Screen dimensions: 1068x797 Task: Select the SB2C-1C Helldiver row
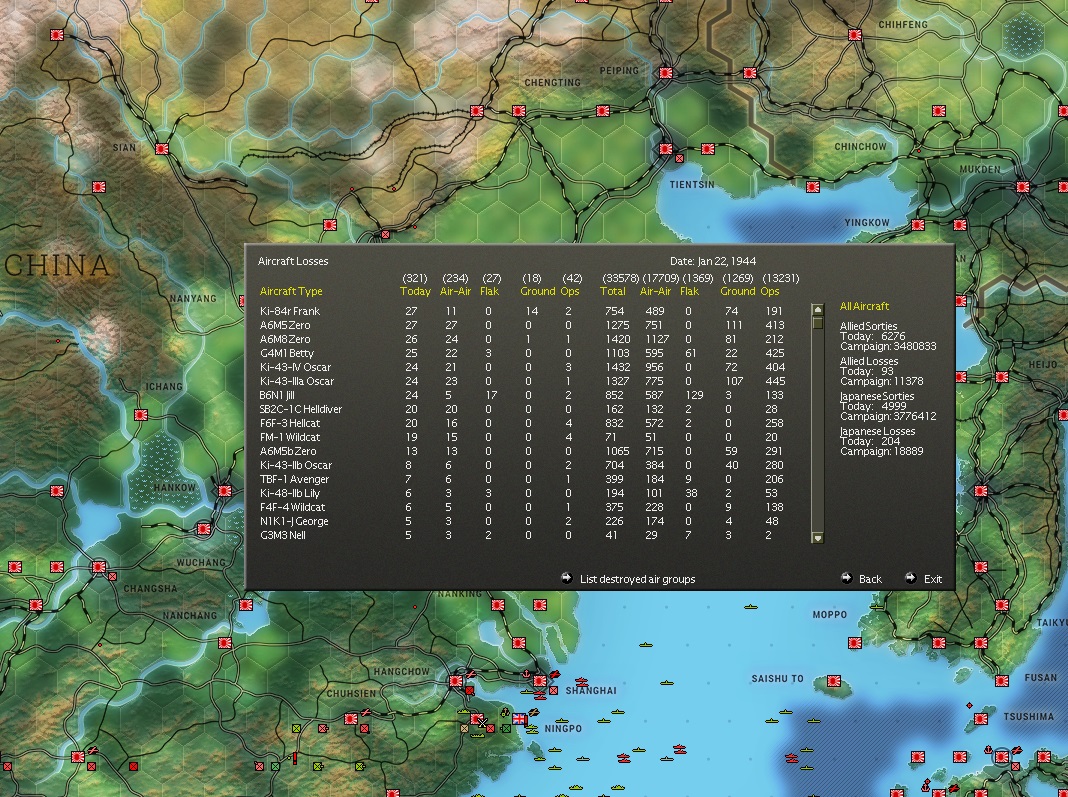click(522, 409)
